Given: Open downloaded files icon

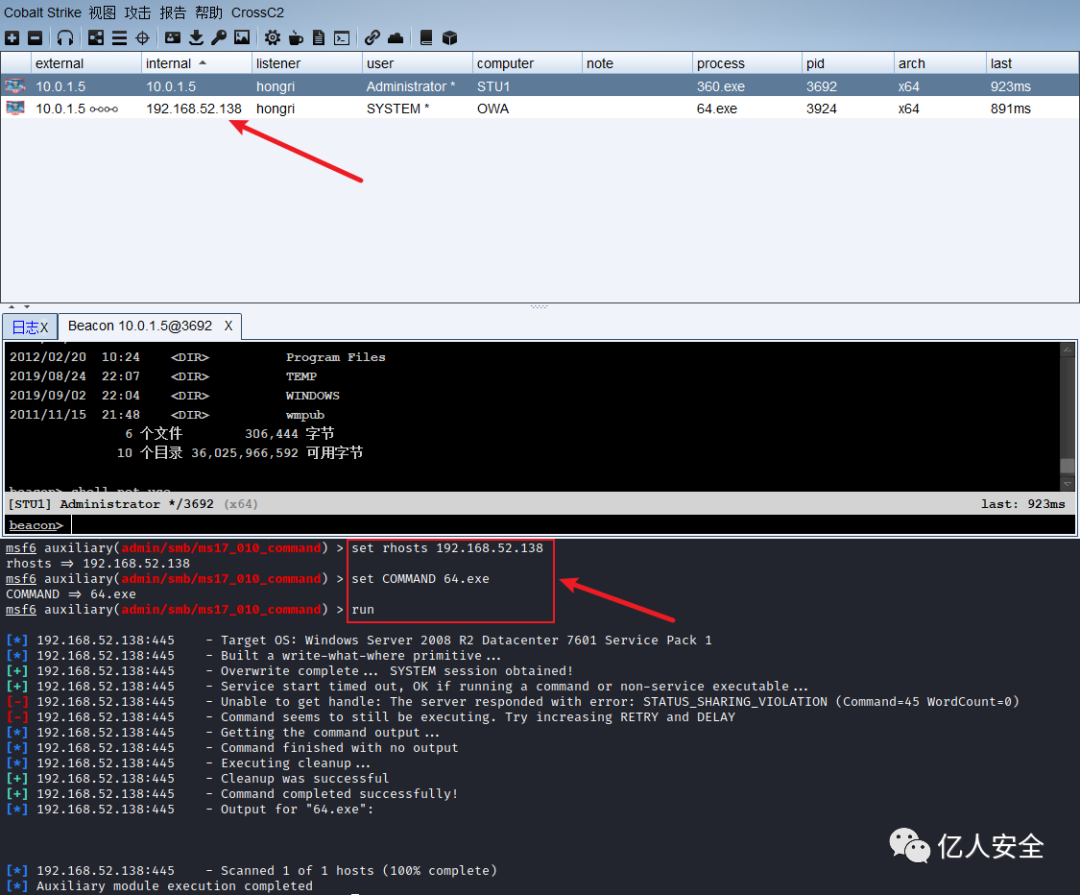Looking at the screenshot, I should click(x=196, y=38).
